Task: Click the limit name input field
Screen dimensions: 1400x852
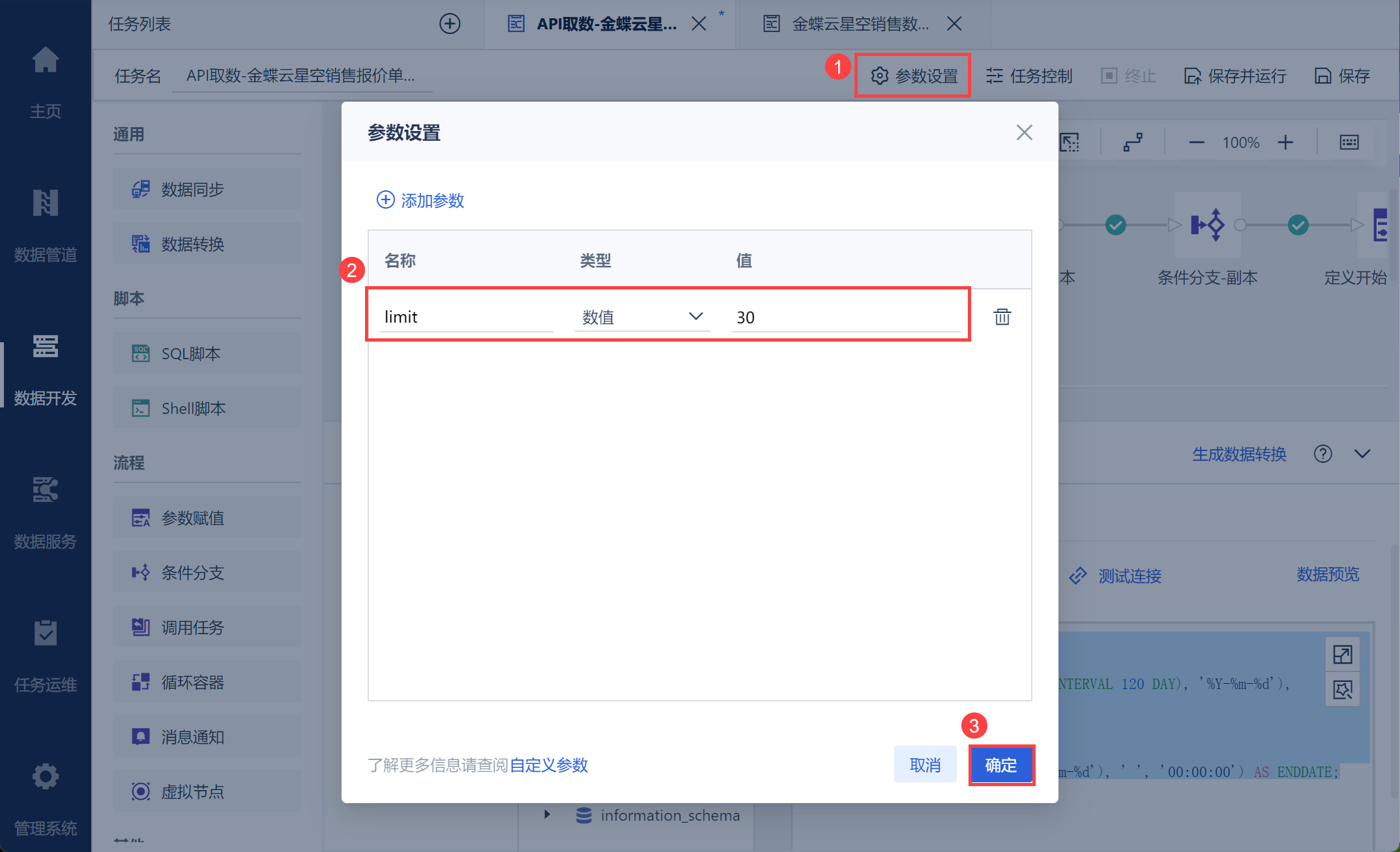Action: point(465,317)
